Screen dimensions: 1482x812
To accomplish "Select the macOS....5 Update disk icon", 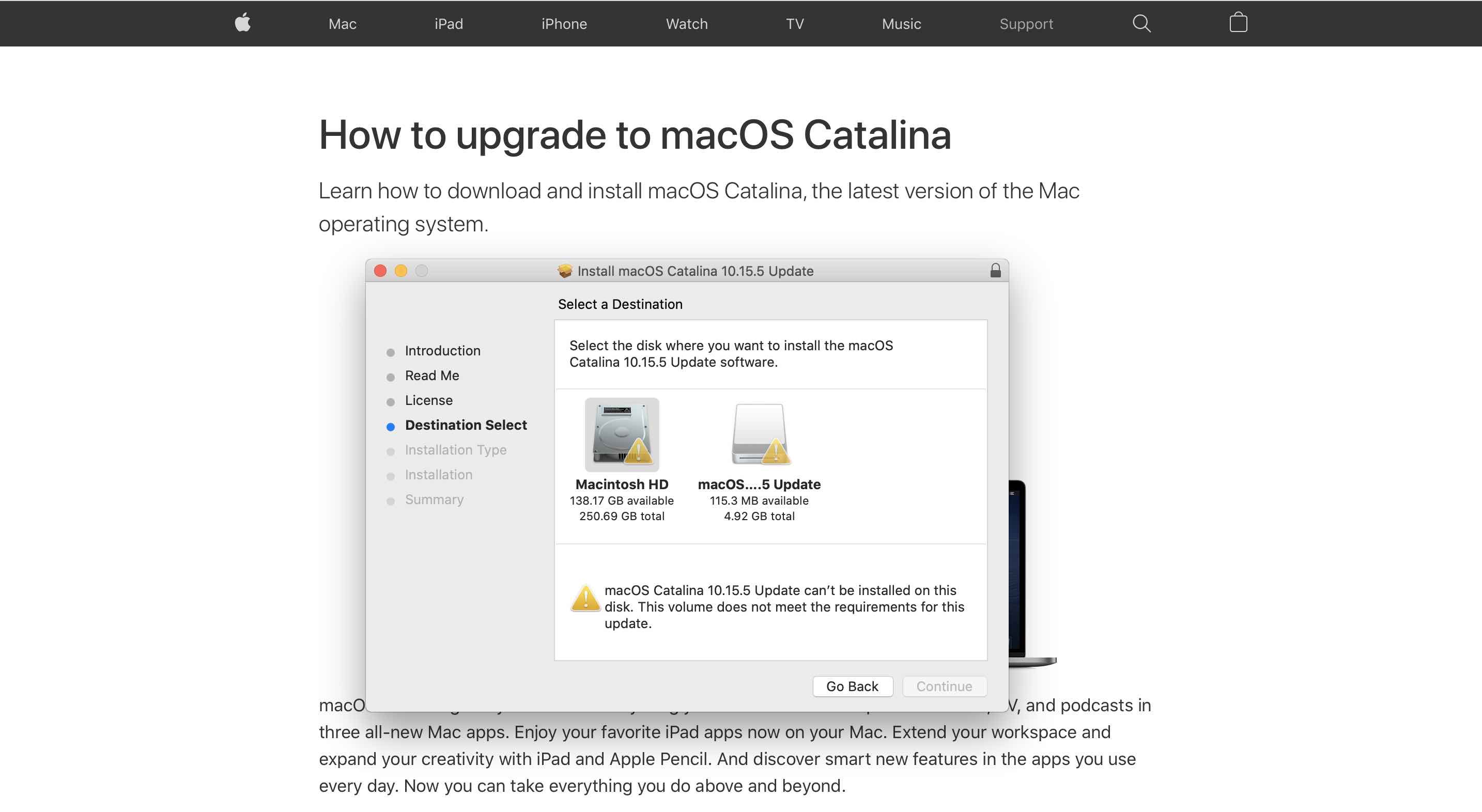I will (x=760, y=435).
